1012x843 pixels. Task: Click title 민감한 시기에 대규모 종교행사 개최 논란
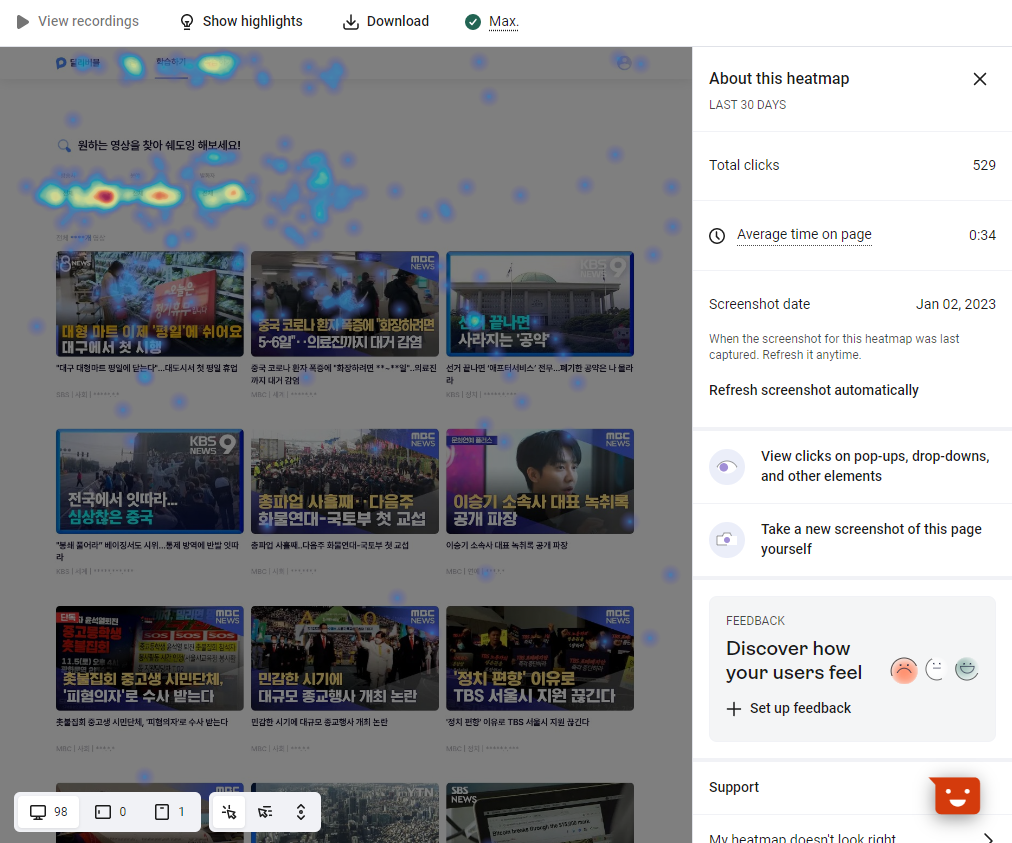coord(319,722)
